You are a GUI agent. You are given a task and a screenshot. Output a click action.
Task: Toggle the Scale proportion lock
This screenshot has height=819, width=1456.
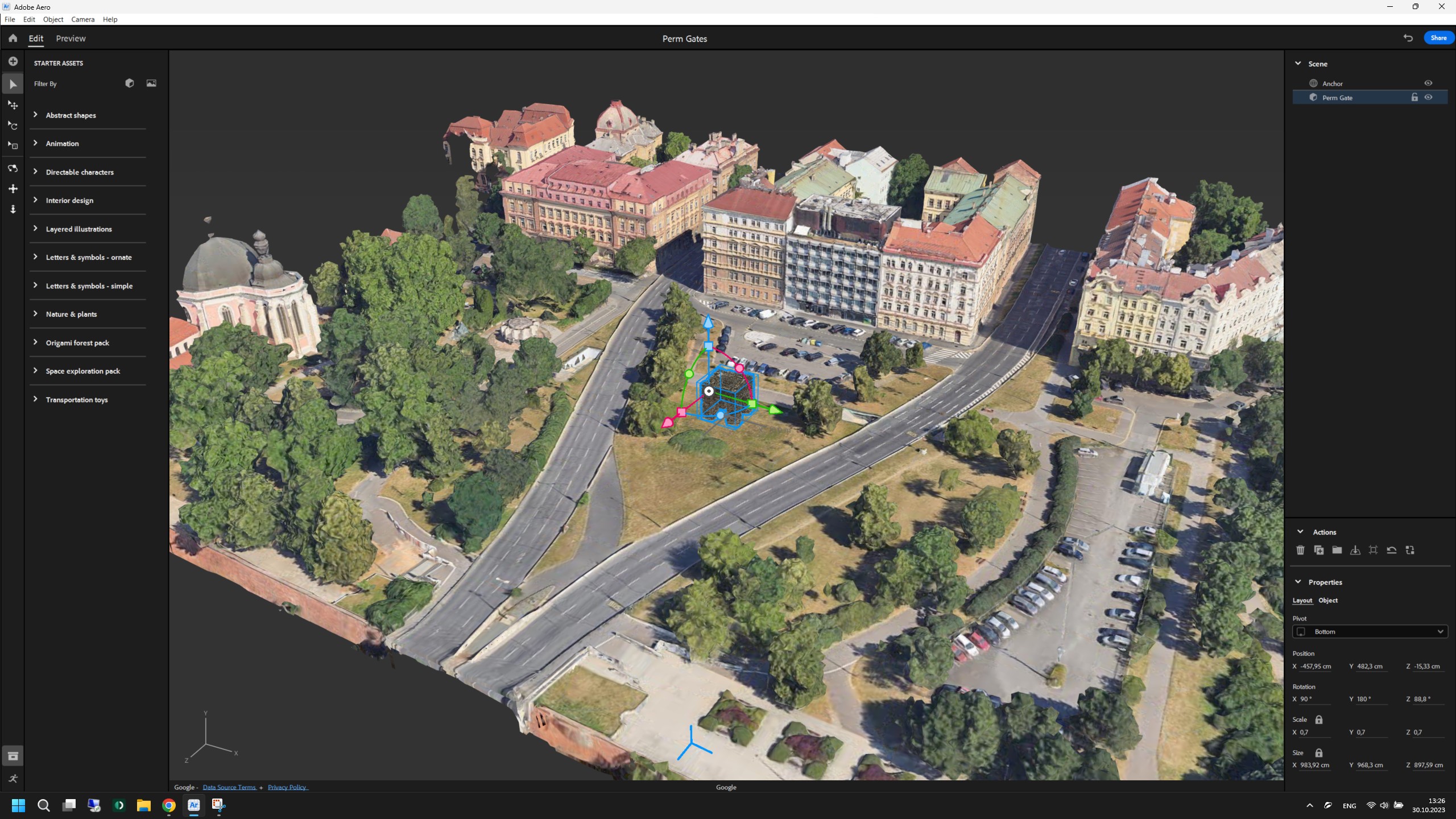tap(1319, 719)
